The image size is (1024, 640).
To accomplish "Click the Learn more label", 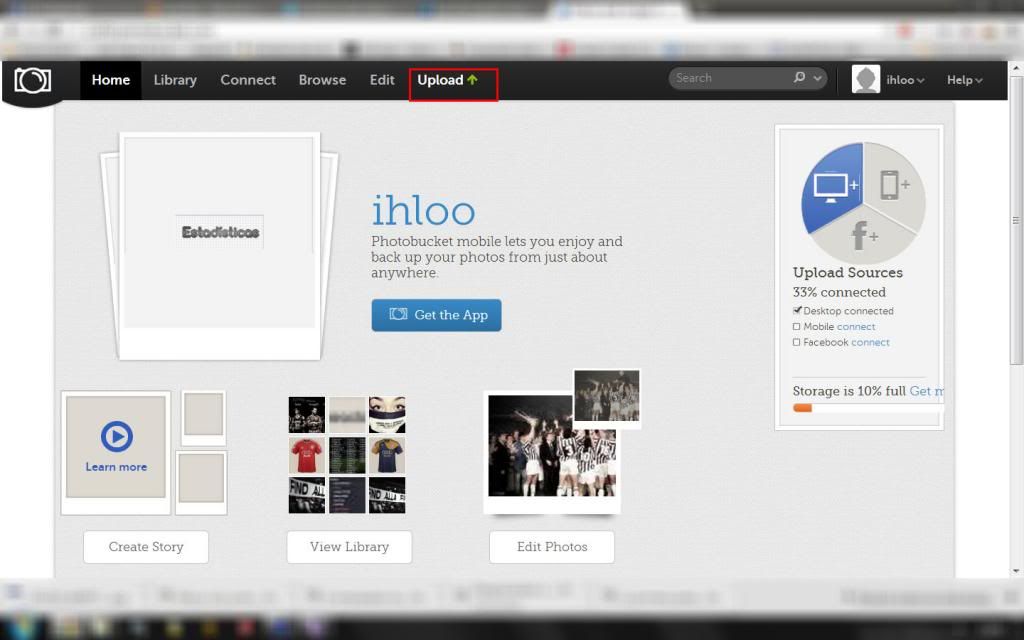I will tap(116, 467).
